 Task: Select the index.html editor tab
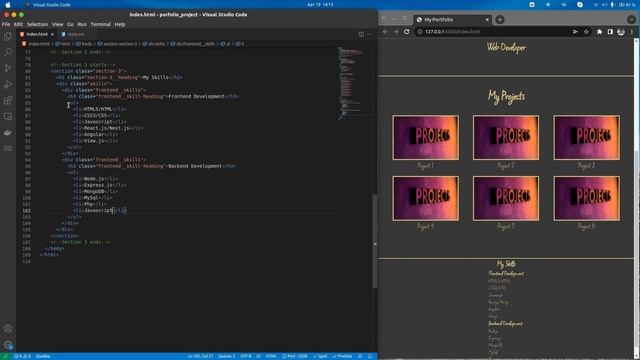pos(37,34)
